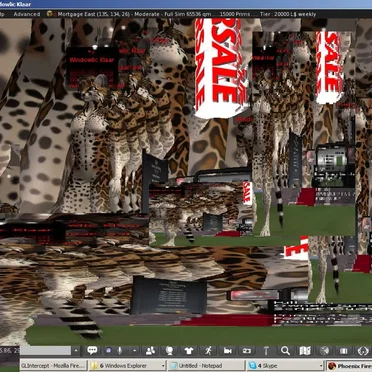Click the rightmost bottom toolbar icon
This screenshot has width=372, height=372.
pyautogui.click(x=363, y=351)
